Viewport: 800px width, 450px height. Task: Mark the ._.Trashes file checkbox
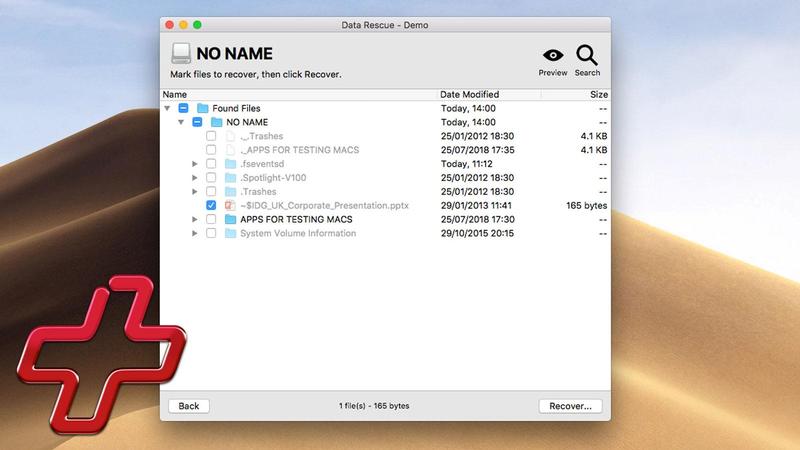211,136
